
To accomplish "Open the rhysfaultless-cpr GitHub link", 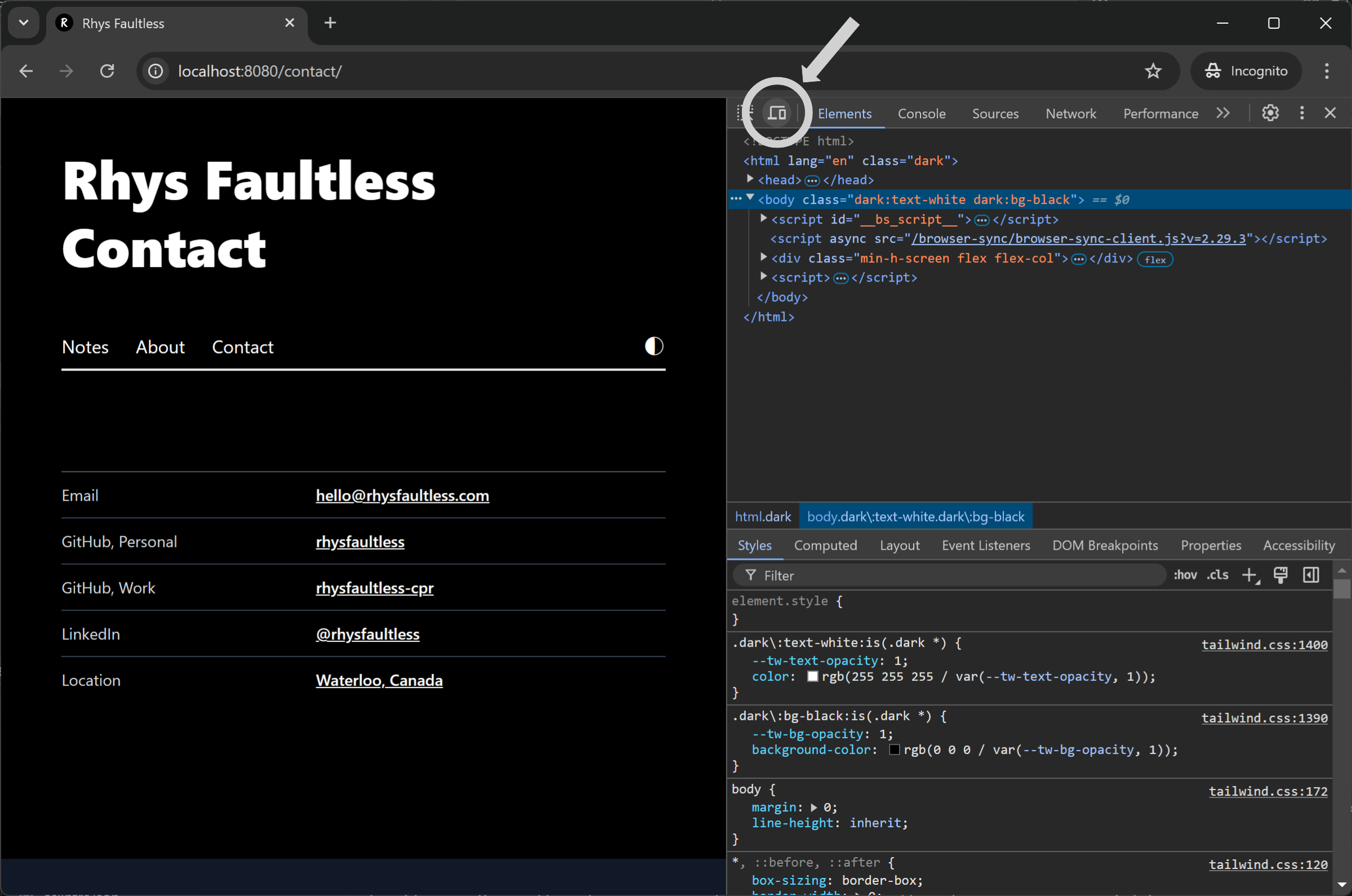I will tap(374, 588).
